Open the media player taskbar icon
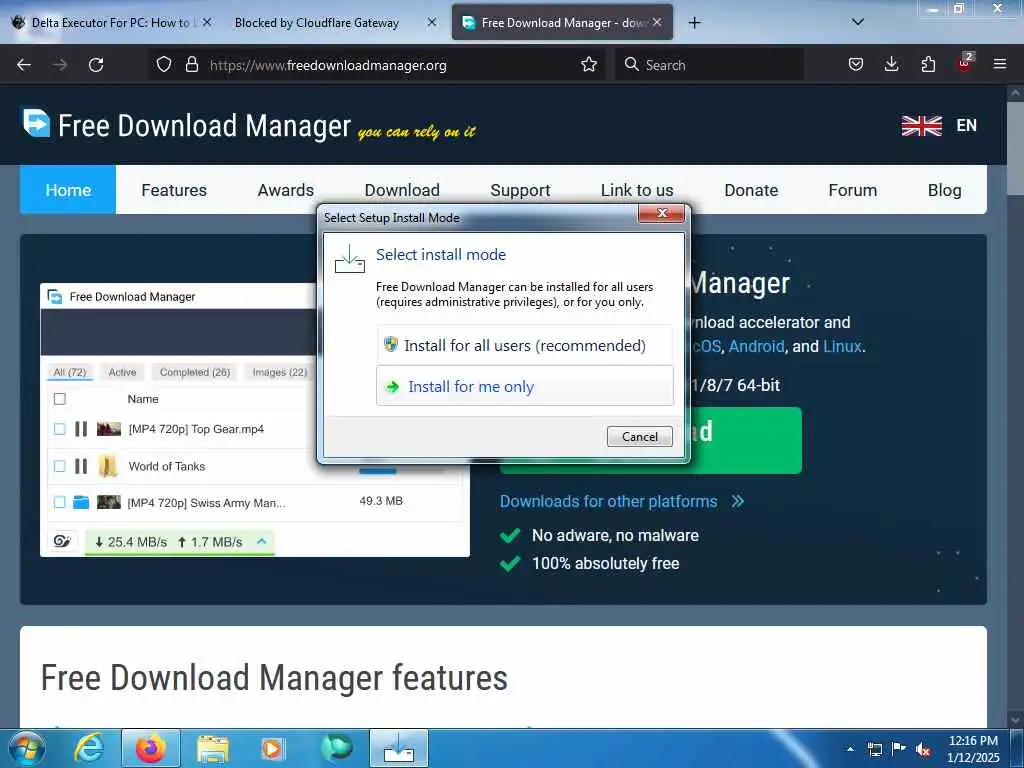The height and width of the screenshot is (768, 1024). click(272, 748)
